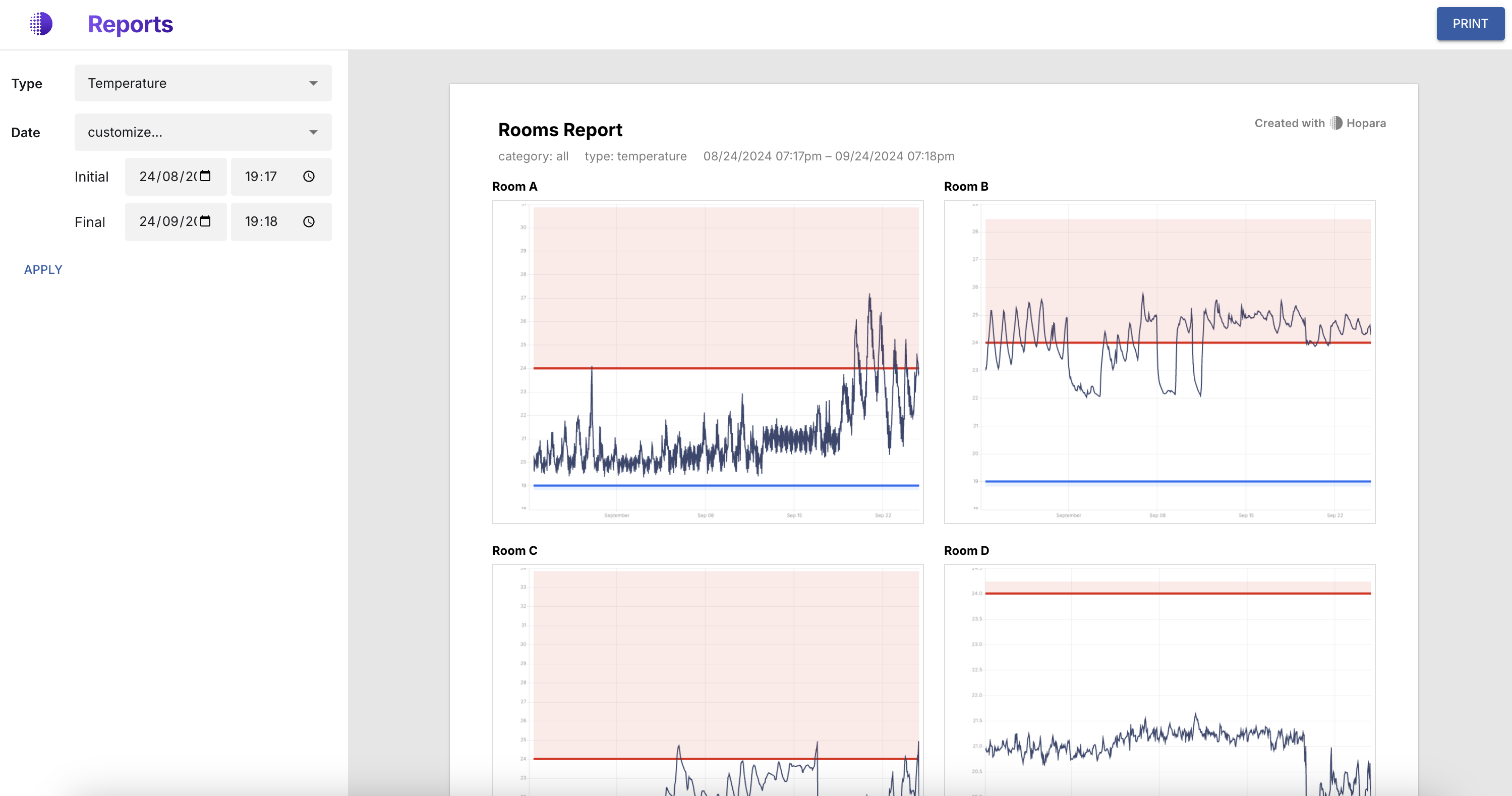Viewport: 1512px width, 796px height.
Task: Click the Final label
Action: [x=90, y=222]
